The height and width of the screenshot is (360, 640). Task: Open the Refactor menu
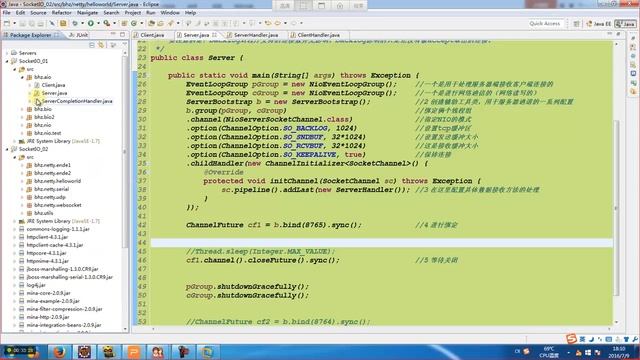point(62,13)
